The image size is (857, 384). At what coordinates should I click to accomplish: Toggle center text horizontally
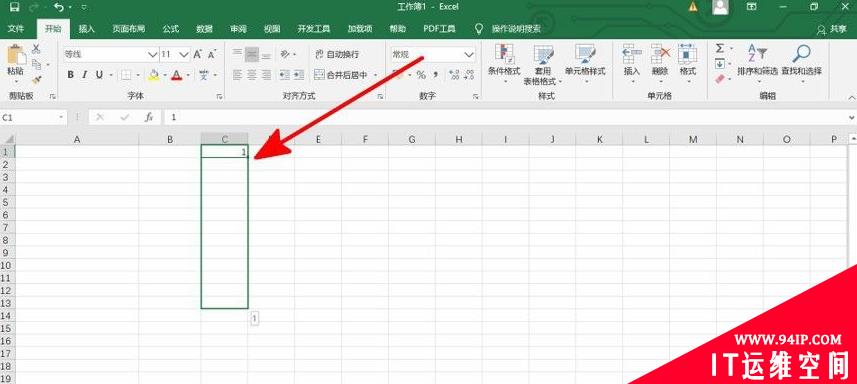coord(251,75)
